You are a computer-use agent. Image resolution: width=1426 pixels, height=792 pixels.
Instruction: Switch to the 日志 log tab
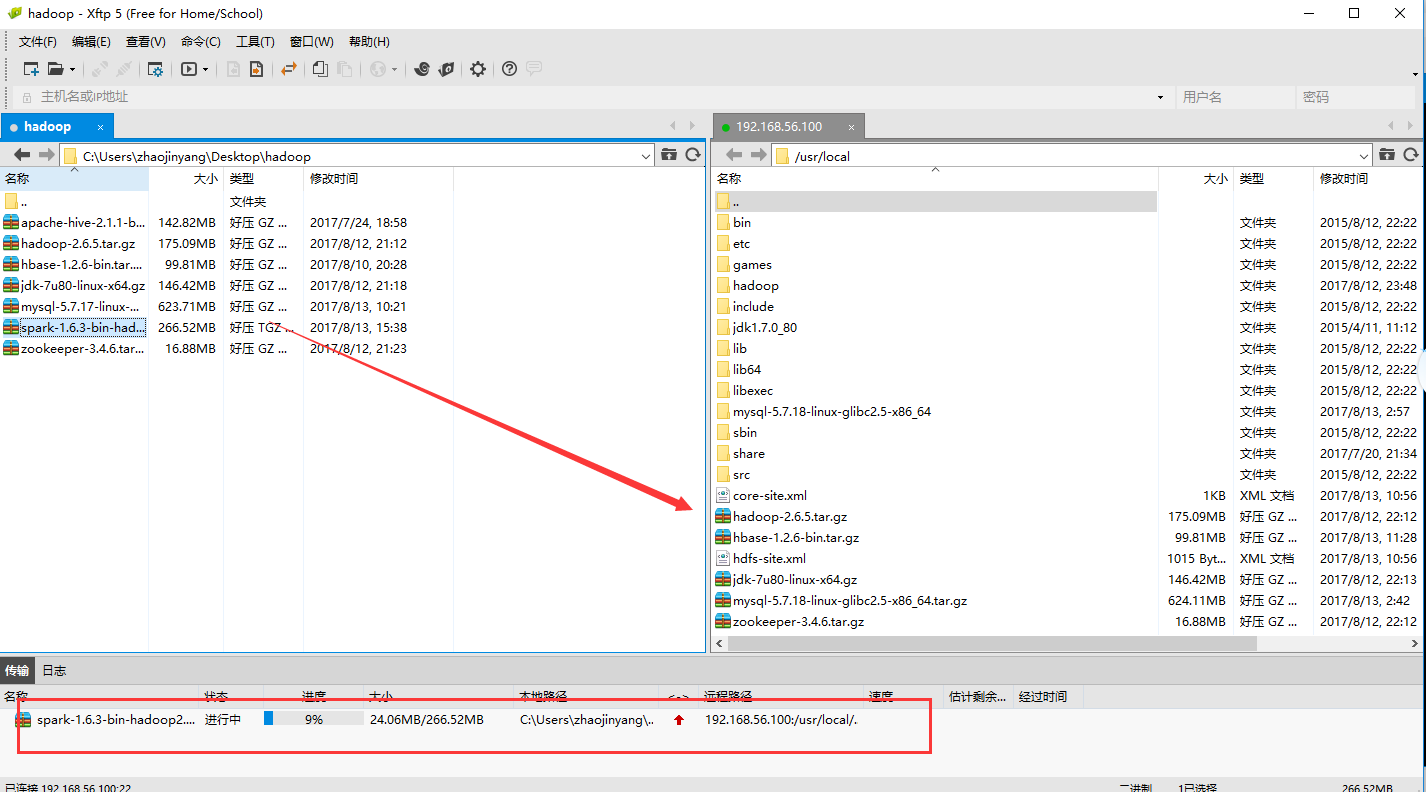pos(54,671)
